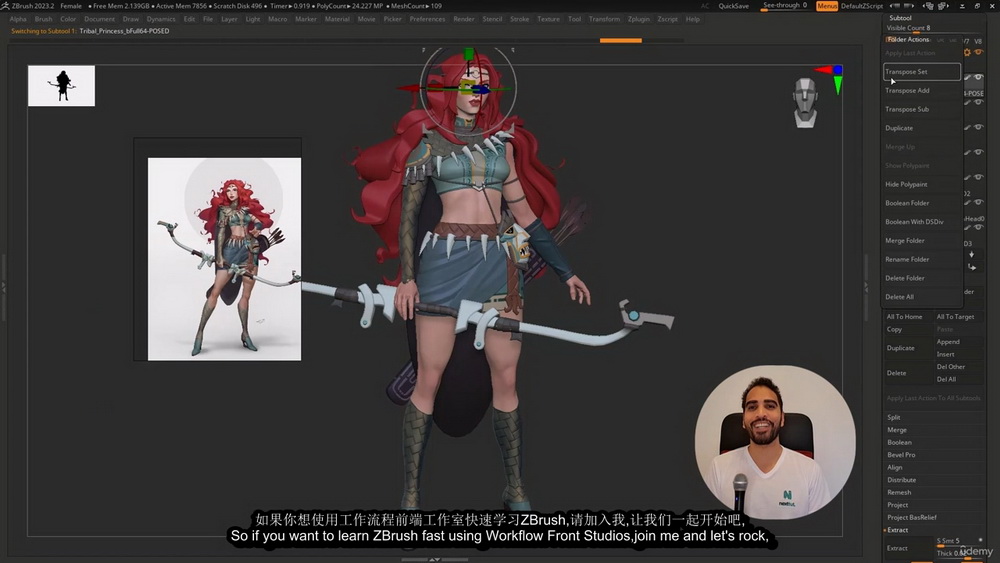This screenshot has width=1000, height=563.
Task: Open the Alpha menu
Action: 18,19
